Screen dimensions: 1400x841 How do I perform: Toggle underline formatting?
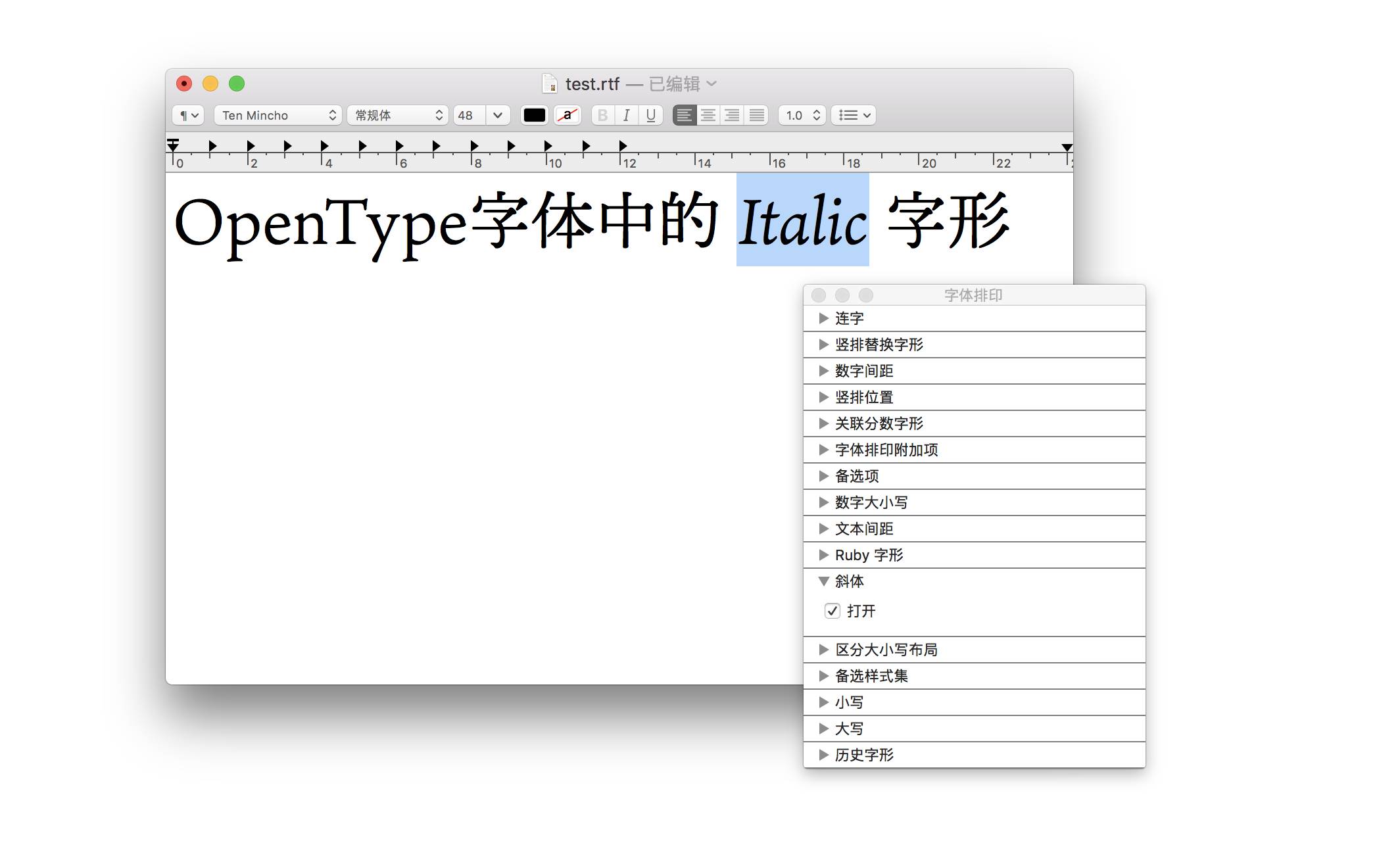(x=650, y=116)
